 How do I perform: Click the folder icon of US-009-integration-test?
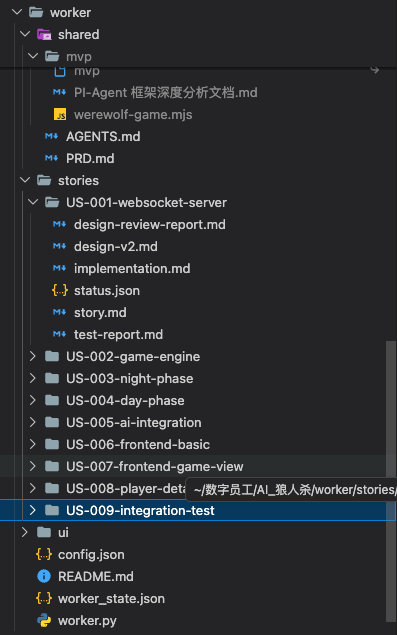point(52,510)
